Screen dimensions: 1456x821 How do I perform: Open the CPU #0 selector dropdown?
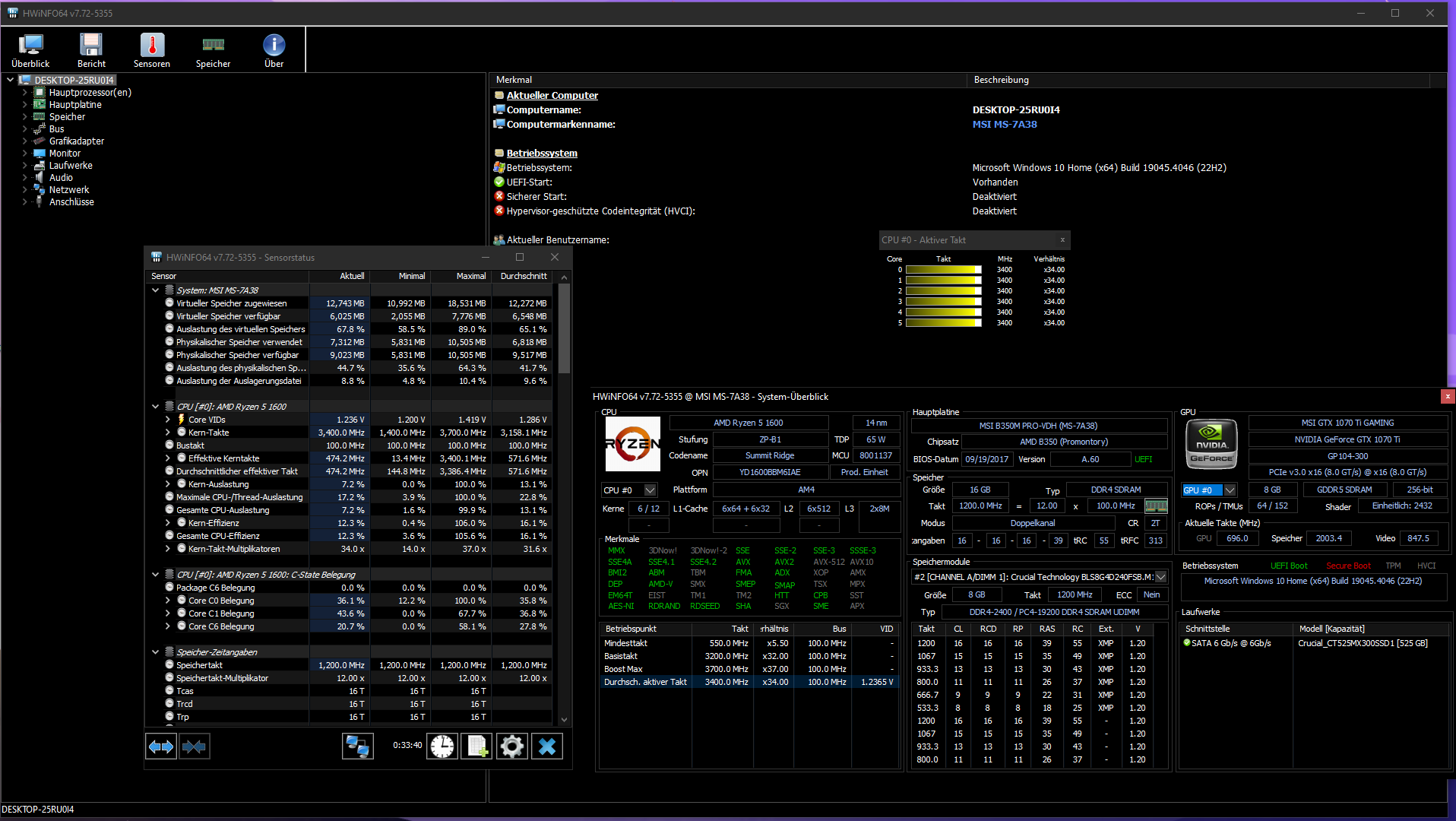pyautogui.click(x=650, y=490)
